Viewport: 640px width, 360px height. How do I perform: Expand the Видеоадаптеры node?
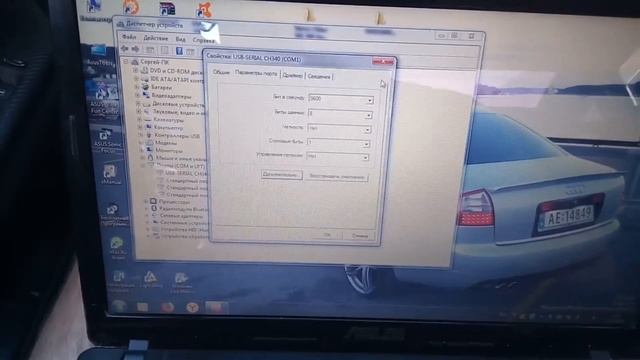click(138, 95)
